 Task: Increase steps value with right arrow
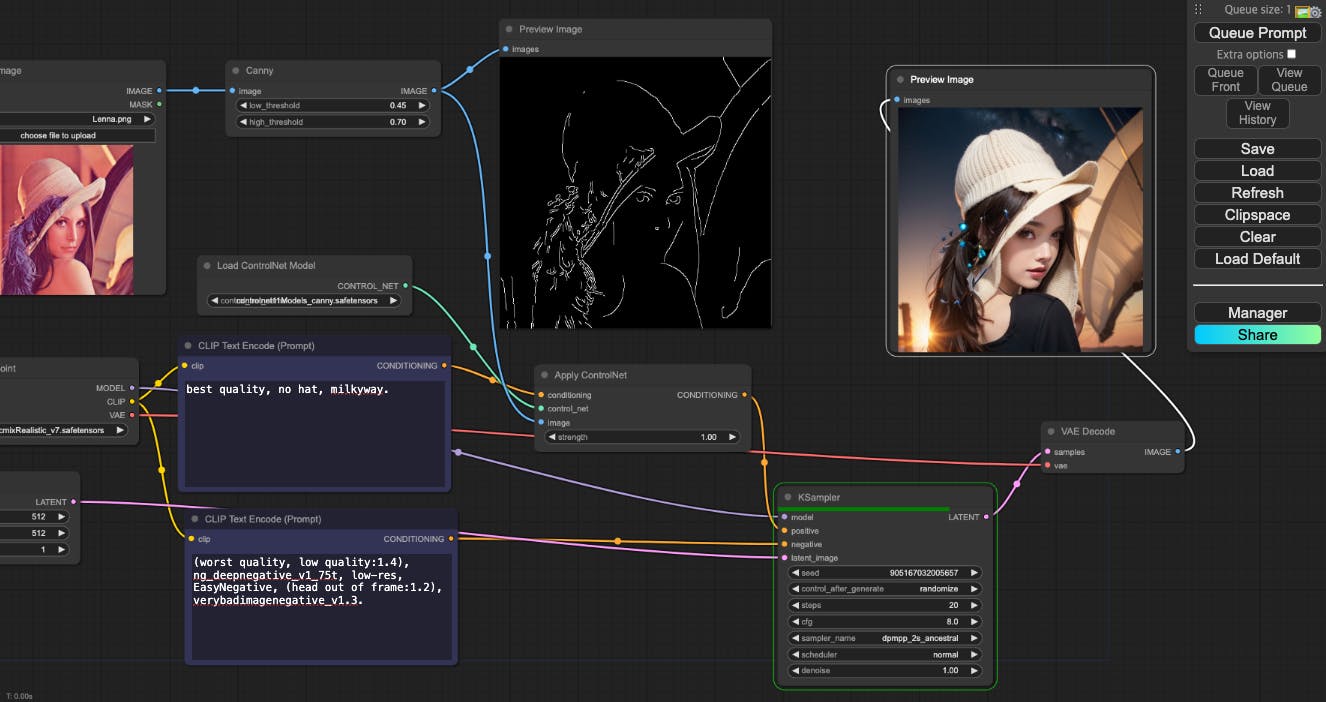(x=974, y=605)
